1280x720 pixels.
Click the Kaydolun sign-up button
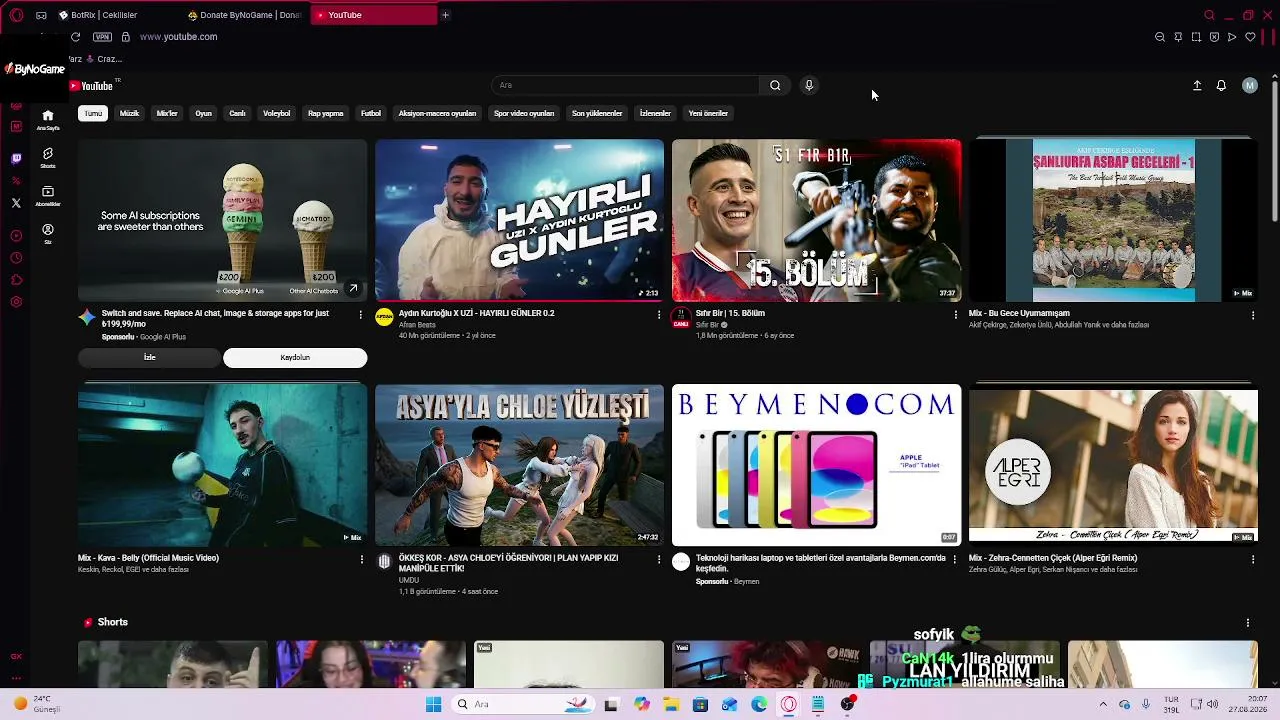tap(295, 358)
